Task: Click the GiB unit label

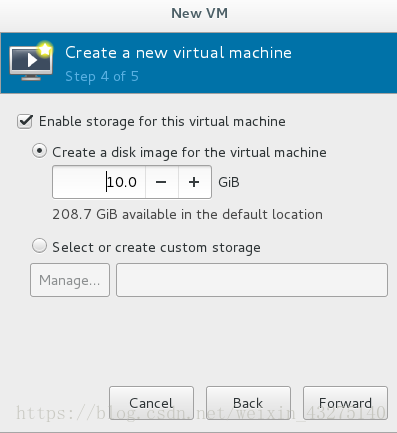Action: (229, 182)
